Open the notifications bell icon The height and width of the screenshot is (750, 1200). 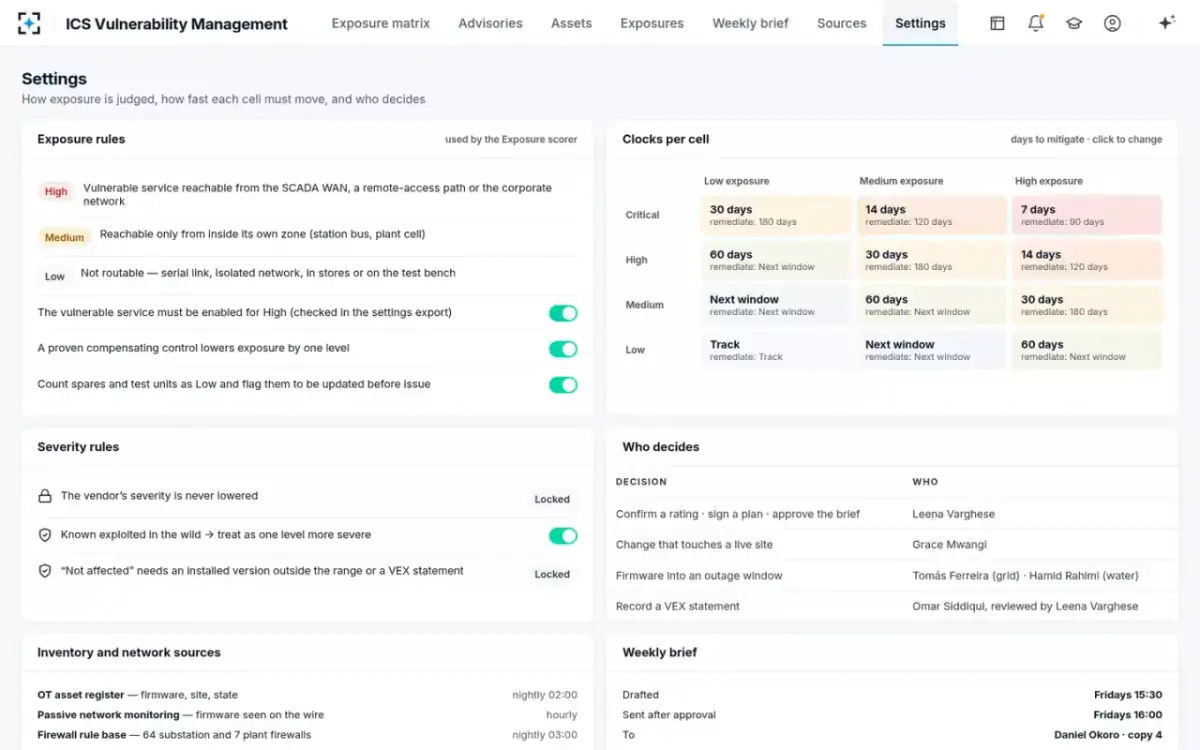1036,23
